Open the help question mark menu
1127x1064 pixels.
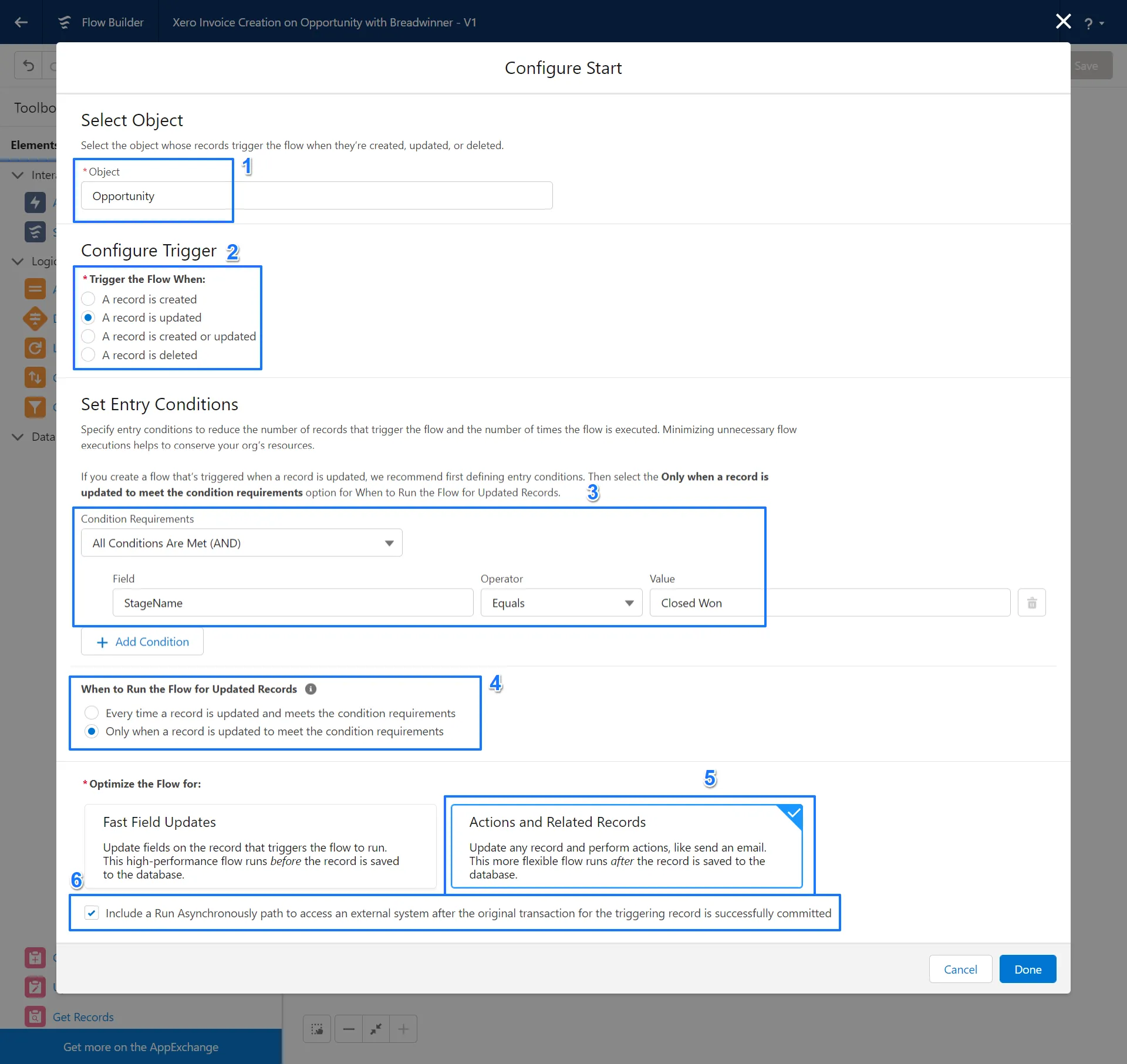click(x=1094, y=23)
